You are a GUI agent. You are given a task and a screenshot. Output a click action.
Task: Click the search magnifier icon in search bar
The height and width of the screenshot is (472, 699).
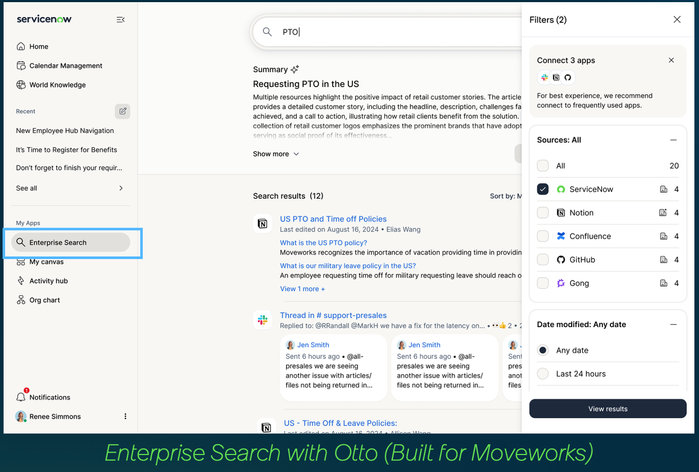coord(267,32)
